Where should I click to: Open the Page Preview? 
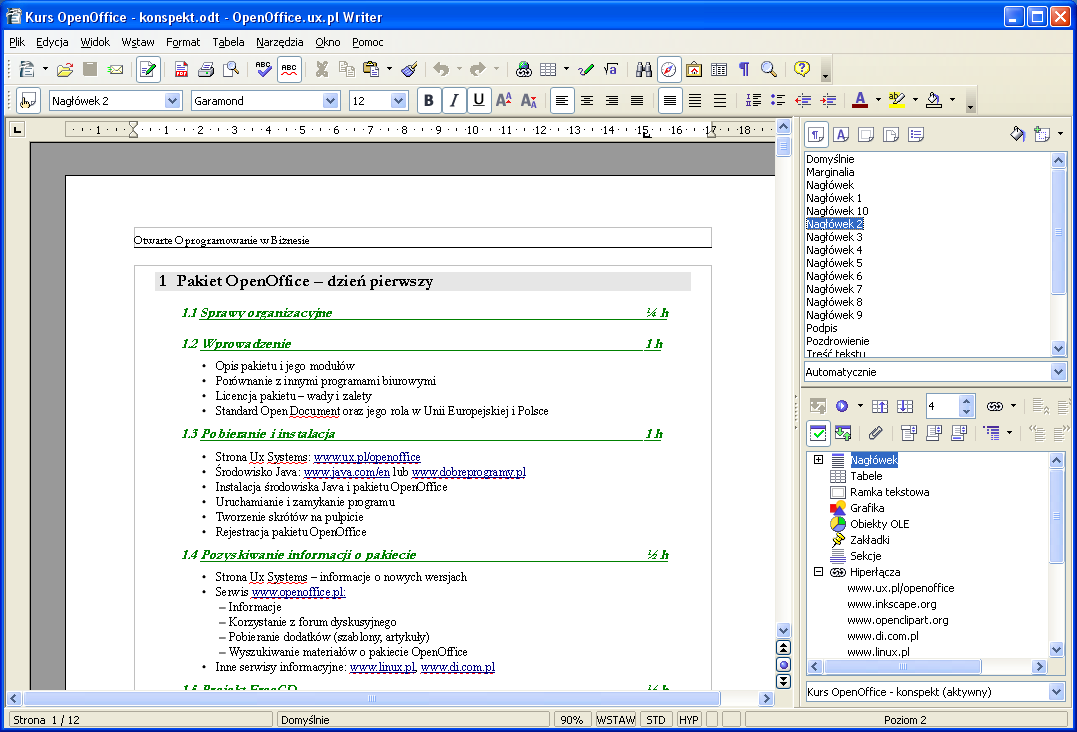click(231, 69)
